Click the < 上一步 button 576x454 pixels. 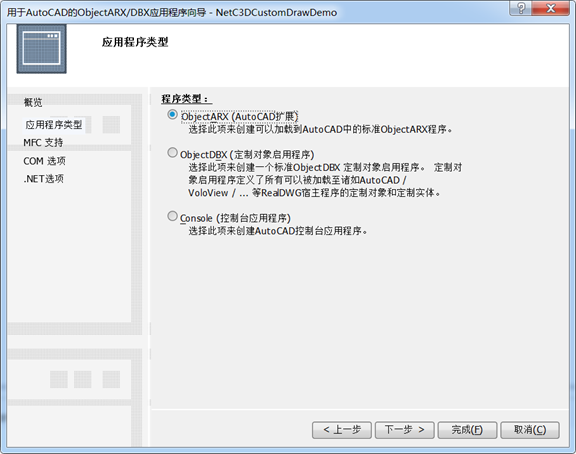click(342, 430)
